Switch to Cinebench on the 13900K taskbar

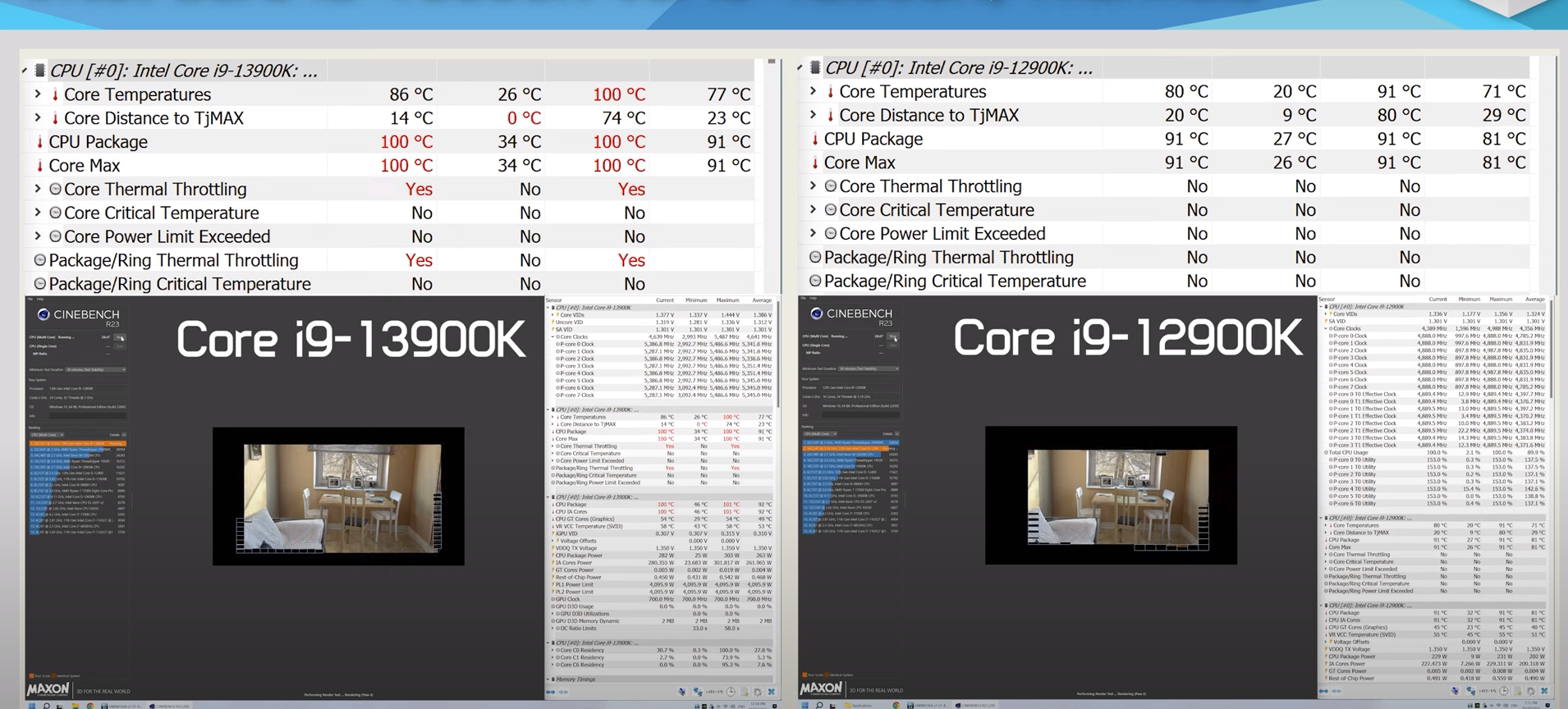pos(171,705)
